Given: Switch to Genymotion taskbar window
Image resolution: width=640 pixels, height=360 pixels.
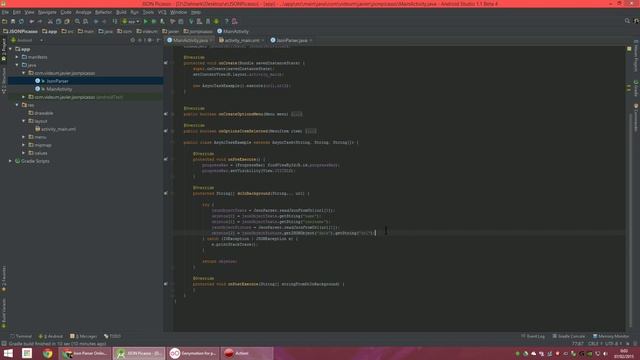Looking at the screenshot, I should [x=193, y=353].
